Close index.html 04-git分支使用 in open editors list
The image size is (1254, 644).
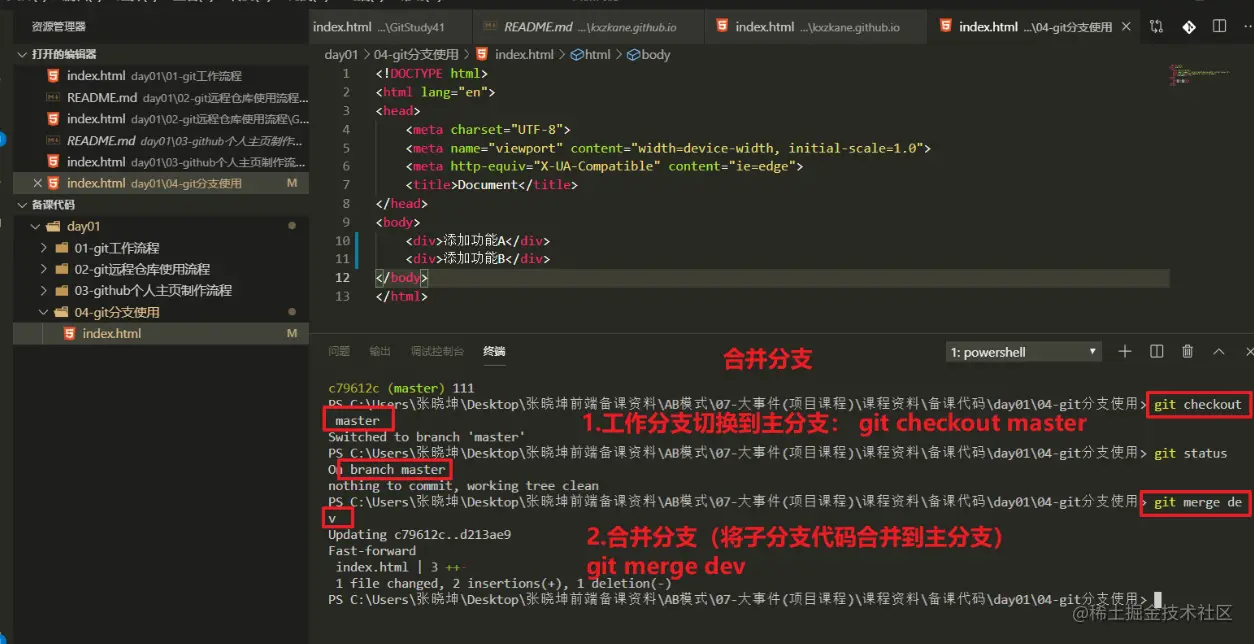(38, 183)
